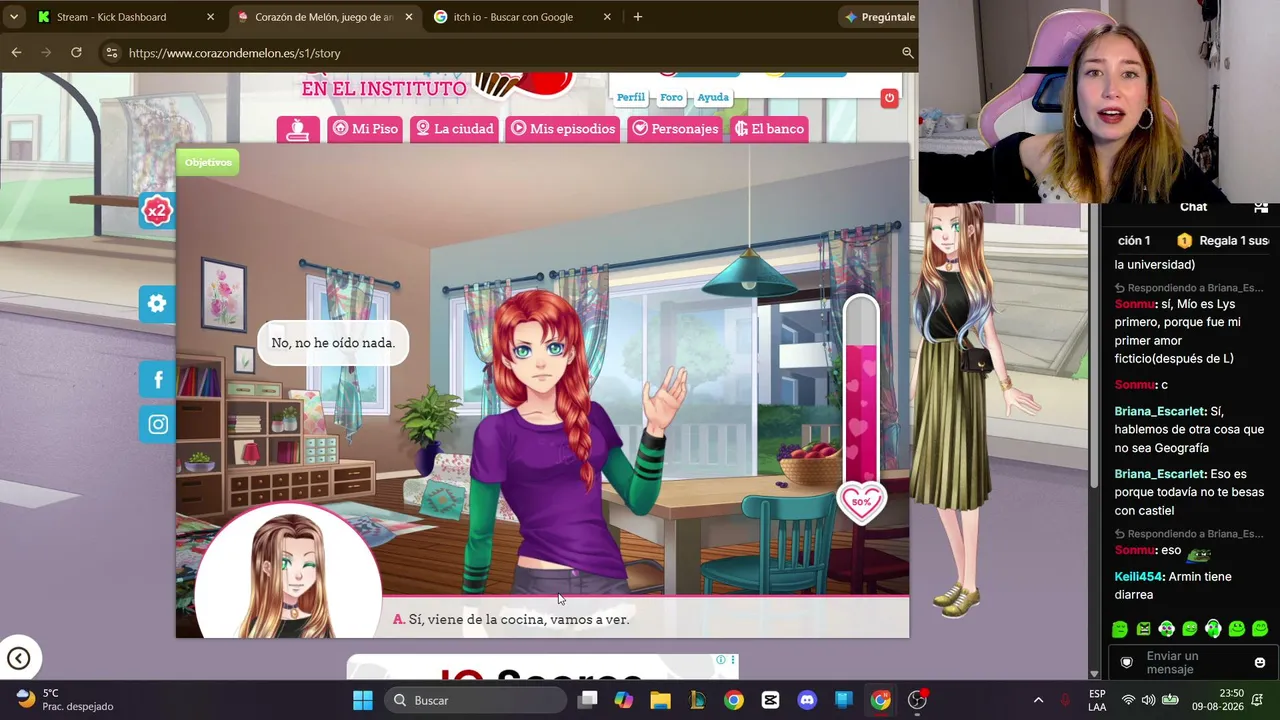
Task: Open CapCut from the taskbar
Action: pos(770,700)
